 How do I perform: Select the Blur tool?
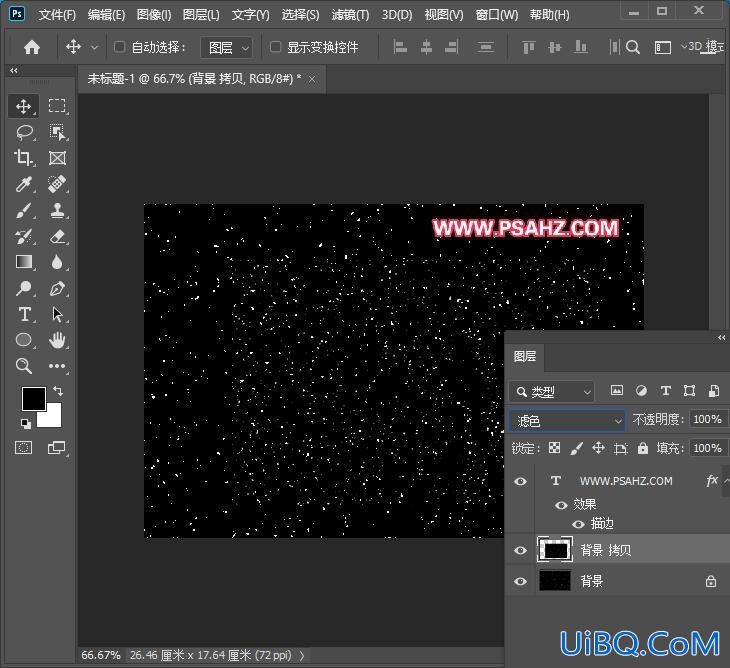57,262
